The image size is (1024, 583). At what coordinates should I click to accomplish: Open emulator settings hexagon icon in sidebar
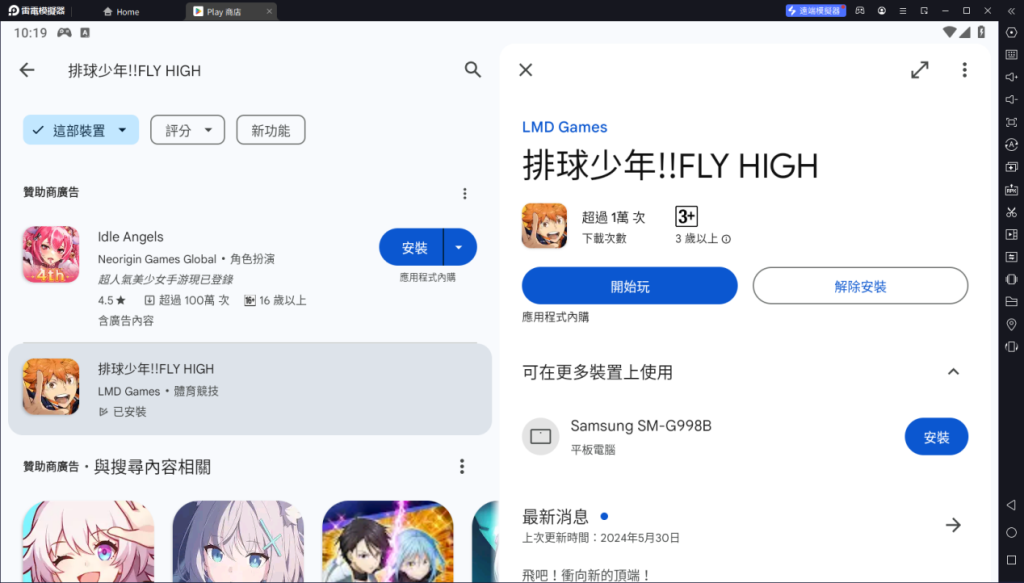1011,33
